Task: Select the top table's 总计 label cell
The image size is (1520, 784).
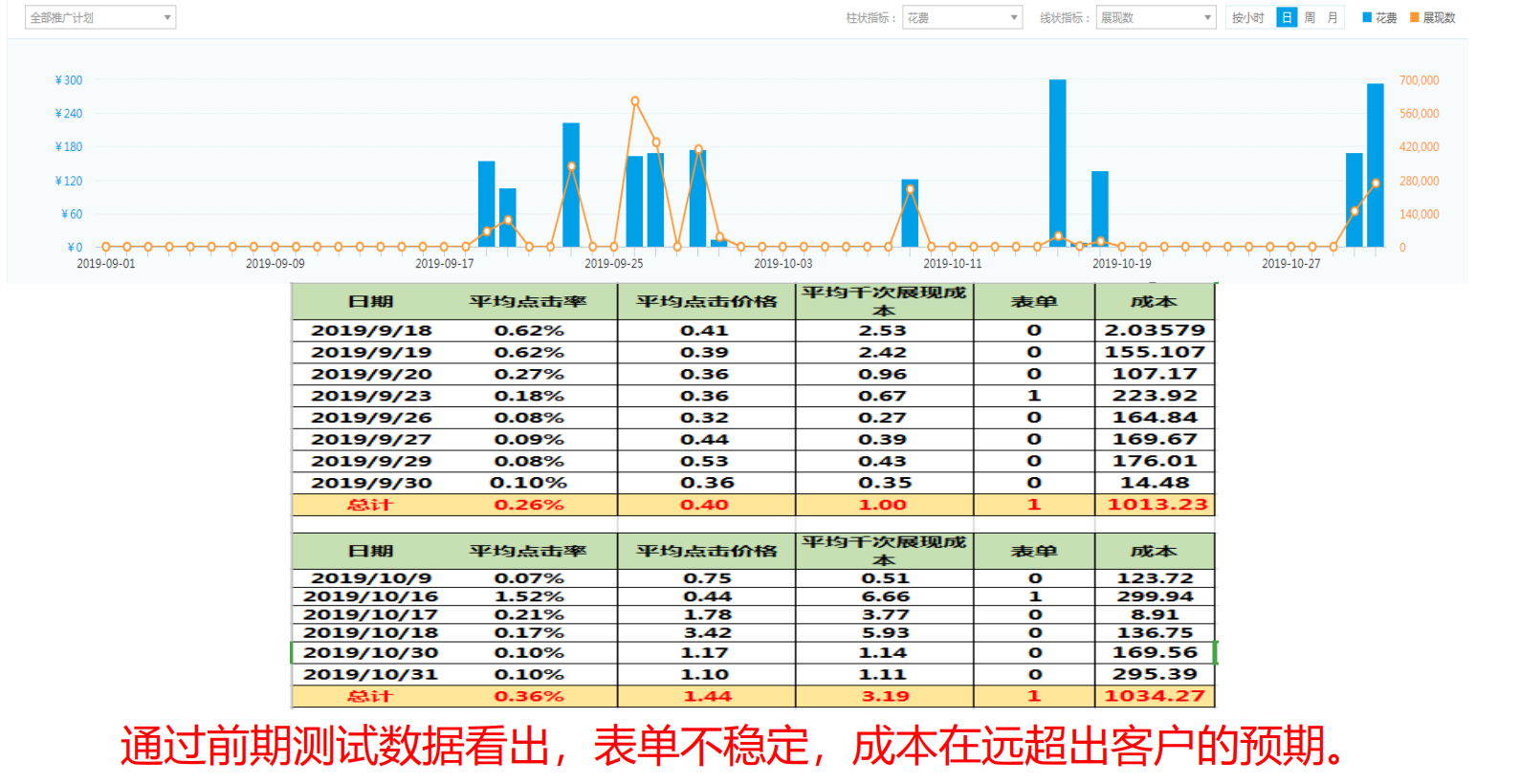Action: pos(370,504)
